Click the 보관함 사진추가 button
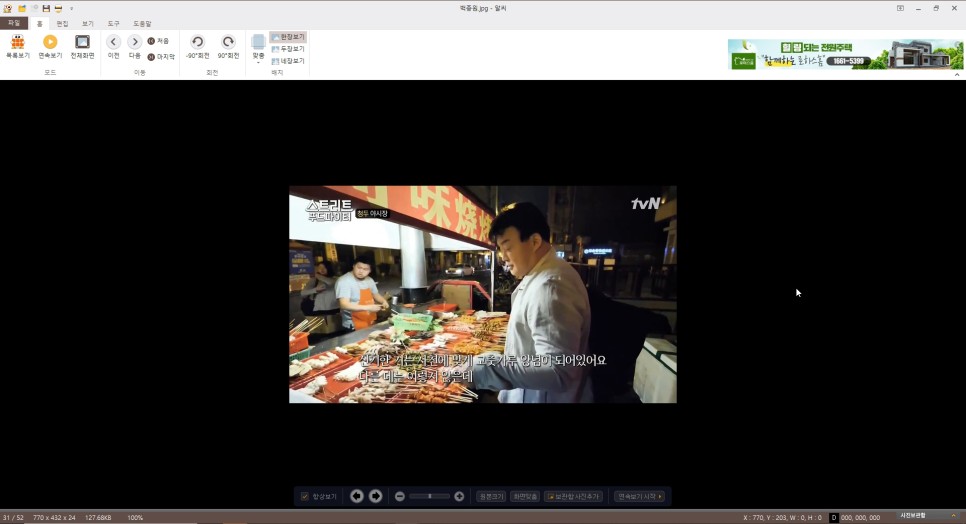The image size is (966, 524). click(574, 496)
